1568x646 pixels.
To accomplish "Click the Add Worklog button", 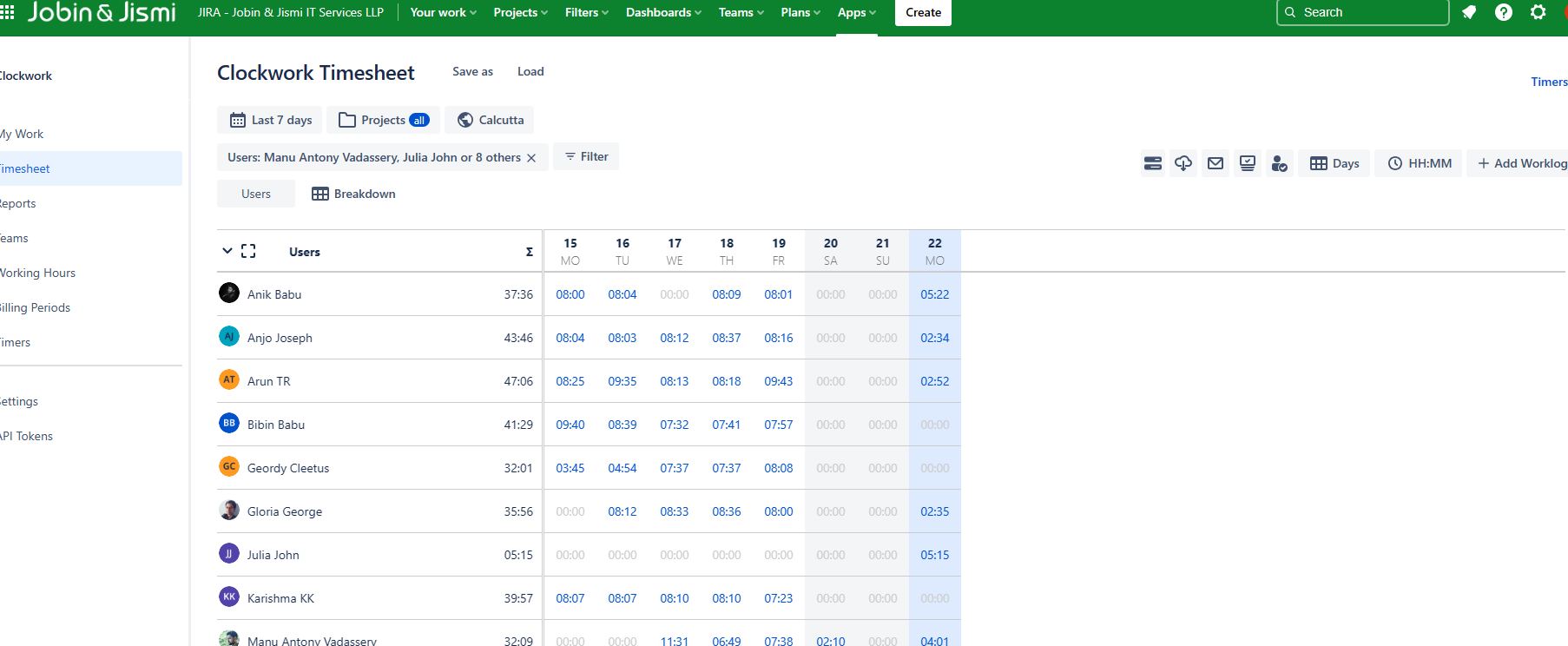I will coord(1521,163).
